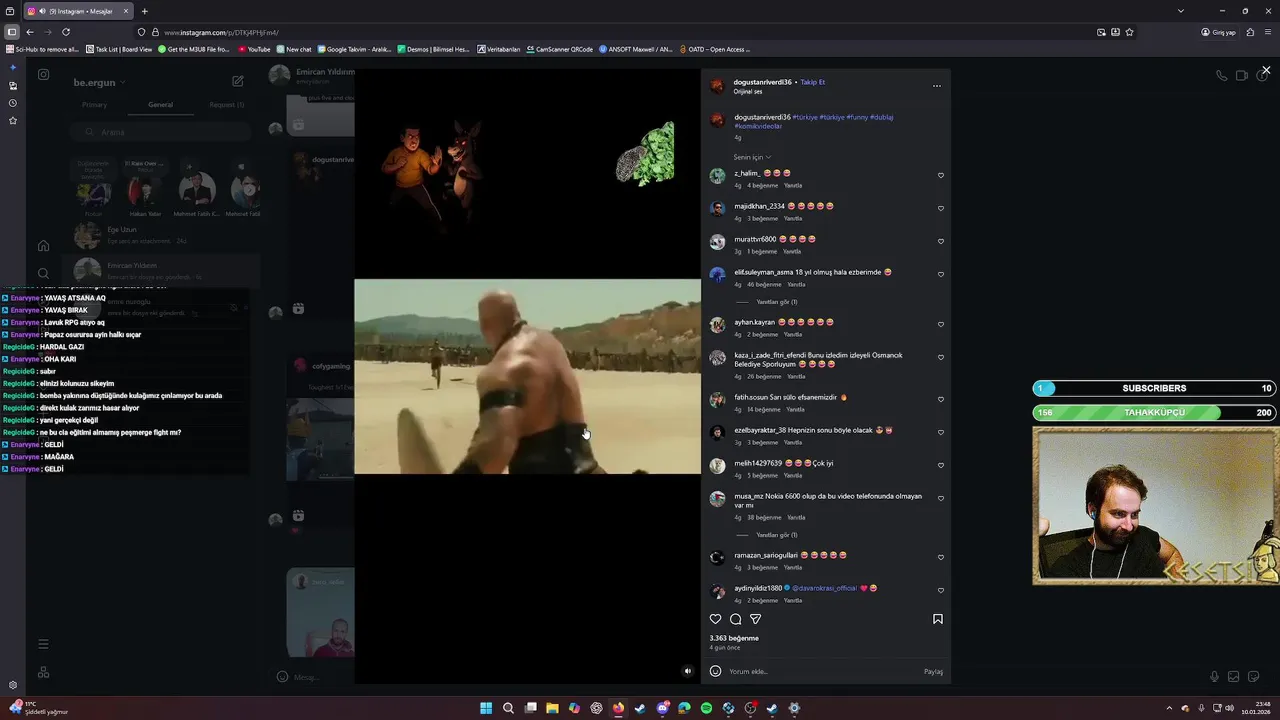Screen dimensions: 1280x720
Task: Open the Windows Start menu
Action: click(486, 708)
